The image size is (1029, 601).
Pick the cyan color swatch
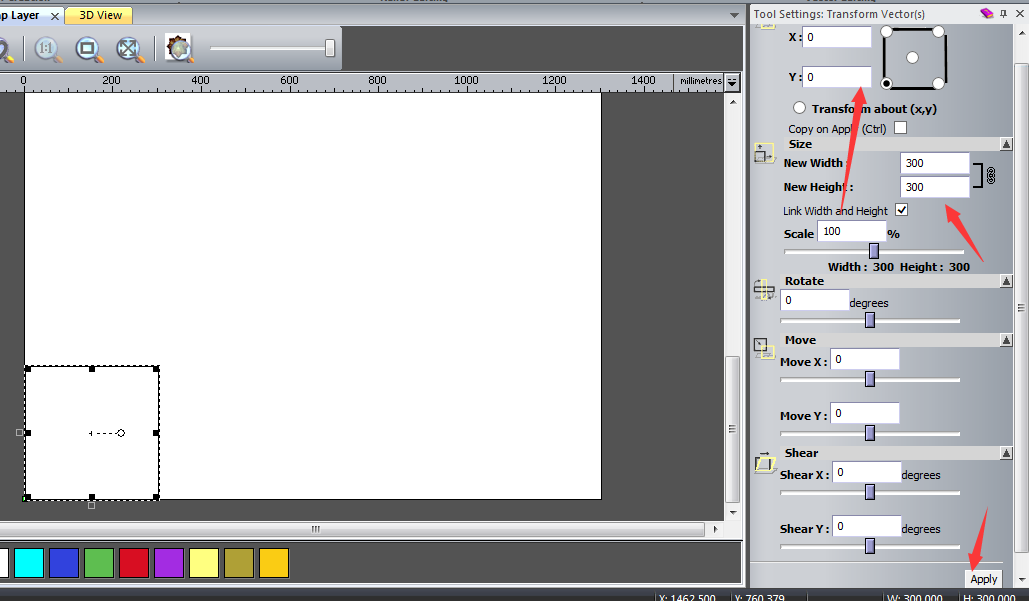pos(28,563)
